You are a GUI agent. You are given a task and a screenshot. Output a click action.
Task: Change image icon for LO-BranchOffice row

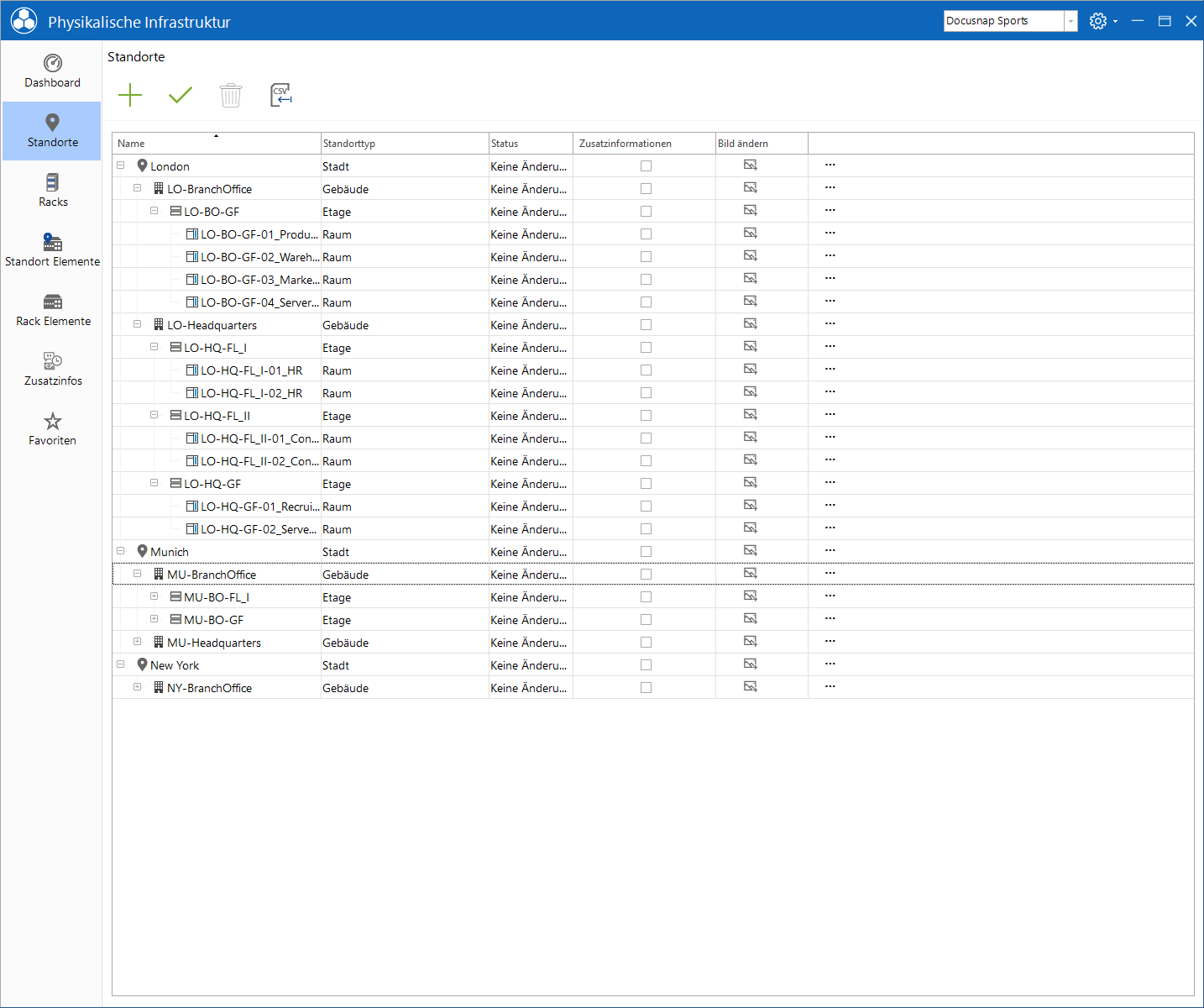click(751, 188)
